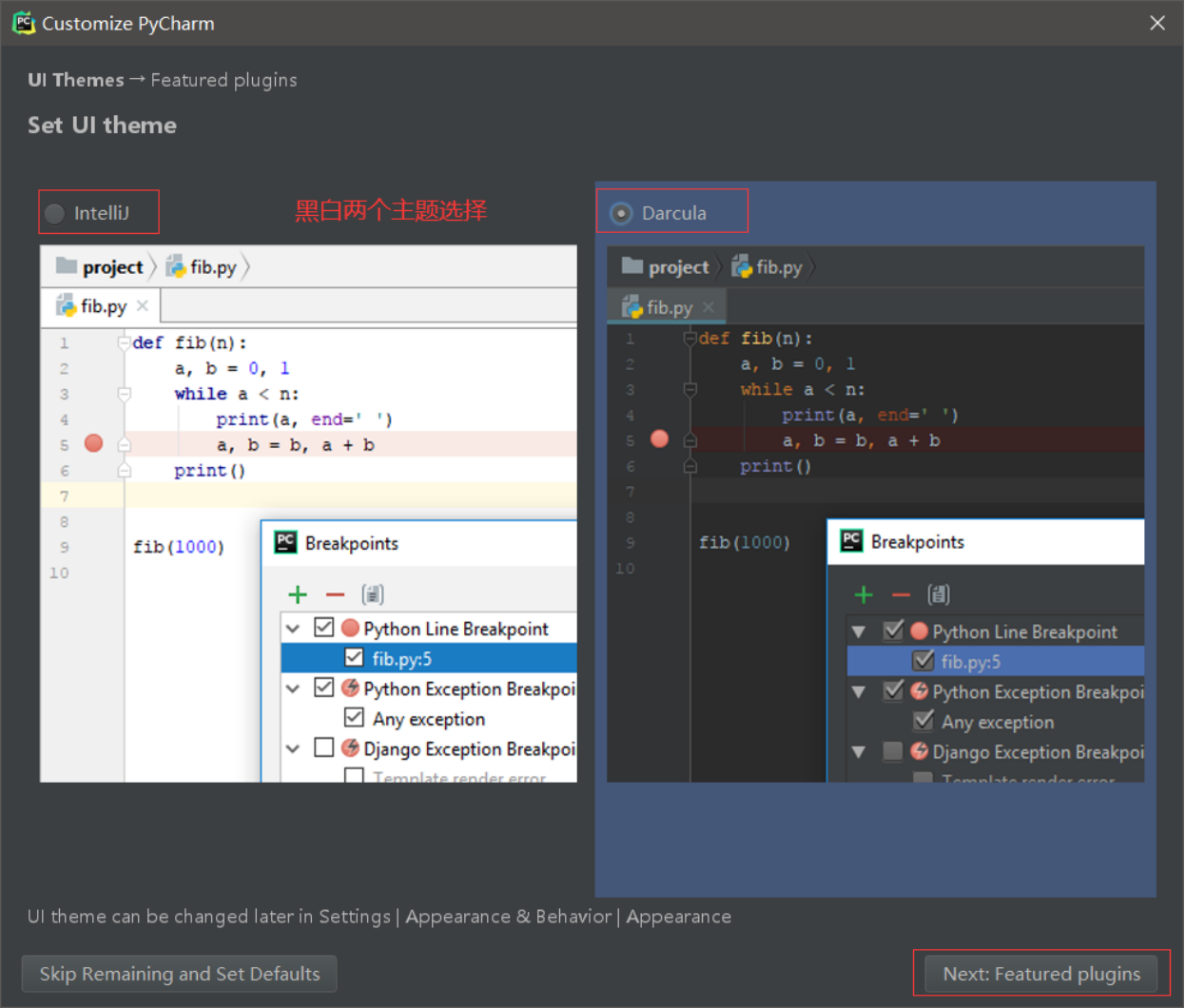Collapse Django Exception Breakpoint node, IntelliJ preview
The width and height of the screenshot is (1185, 1008).
pyautogui.click(x=294, y=748)
